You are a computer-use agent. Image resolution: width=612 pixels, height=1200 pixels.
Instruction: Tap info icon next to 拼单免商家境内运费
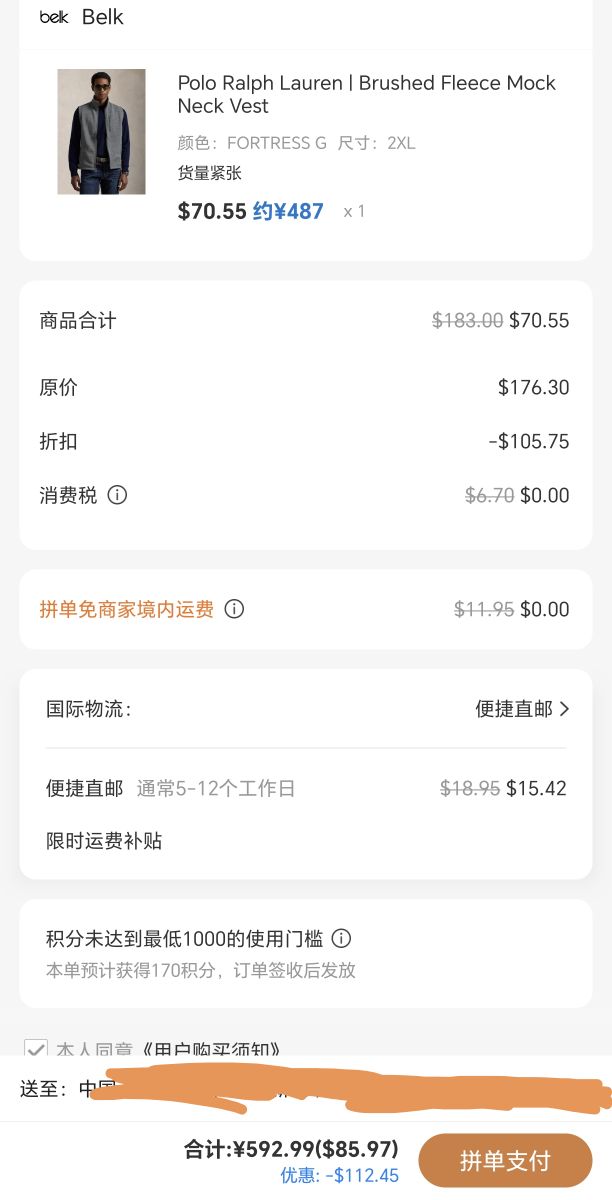point(234,609)
